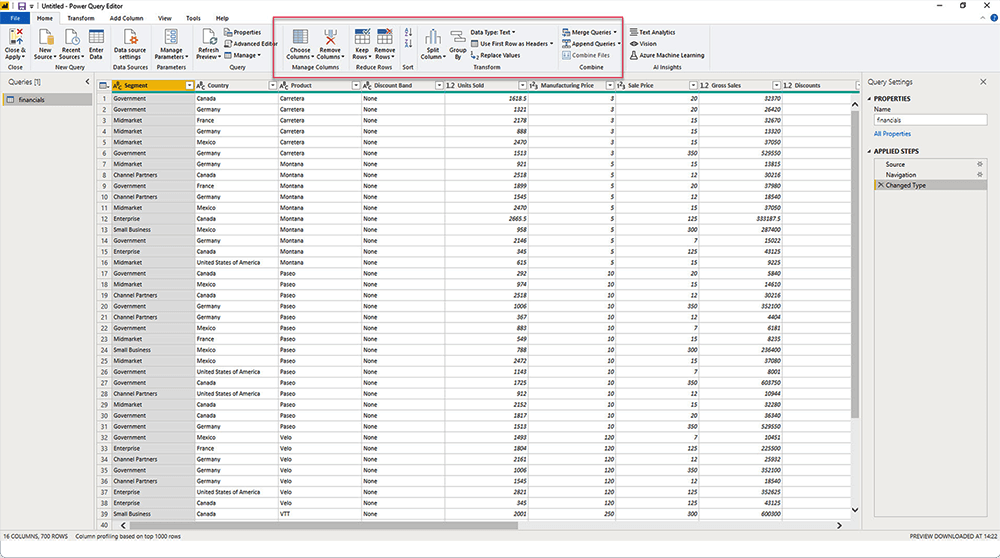Click the Keep Rows icon

(x=362, y=36)
